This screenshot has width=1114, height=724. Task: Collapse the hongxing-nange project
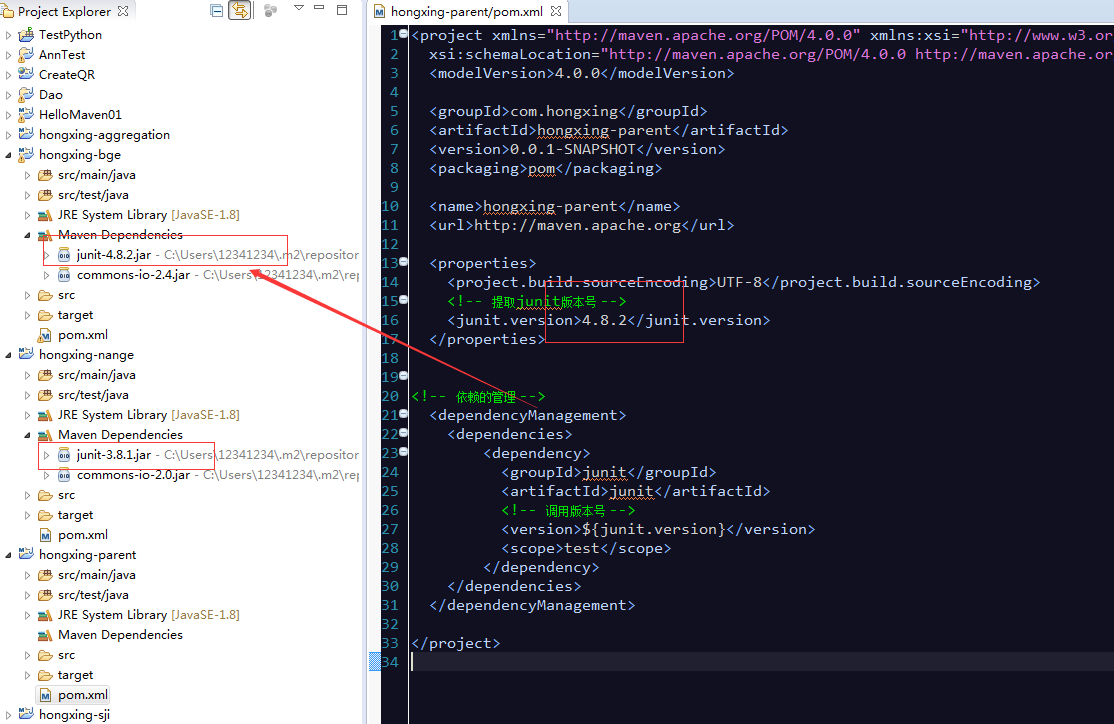pos(9,355)
